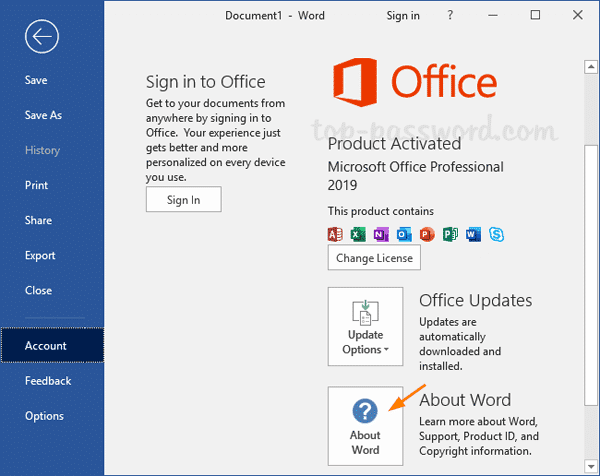Click the Office logo
Viewport: 600px width, 476px height.
pos(415,82)
